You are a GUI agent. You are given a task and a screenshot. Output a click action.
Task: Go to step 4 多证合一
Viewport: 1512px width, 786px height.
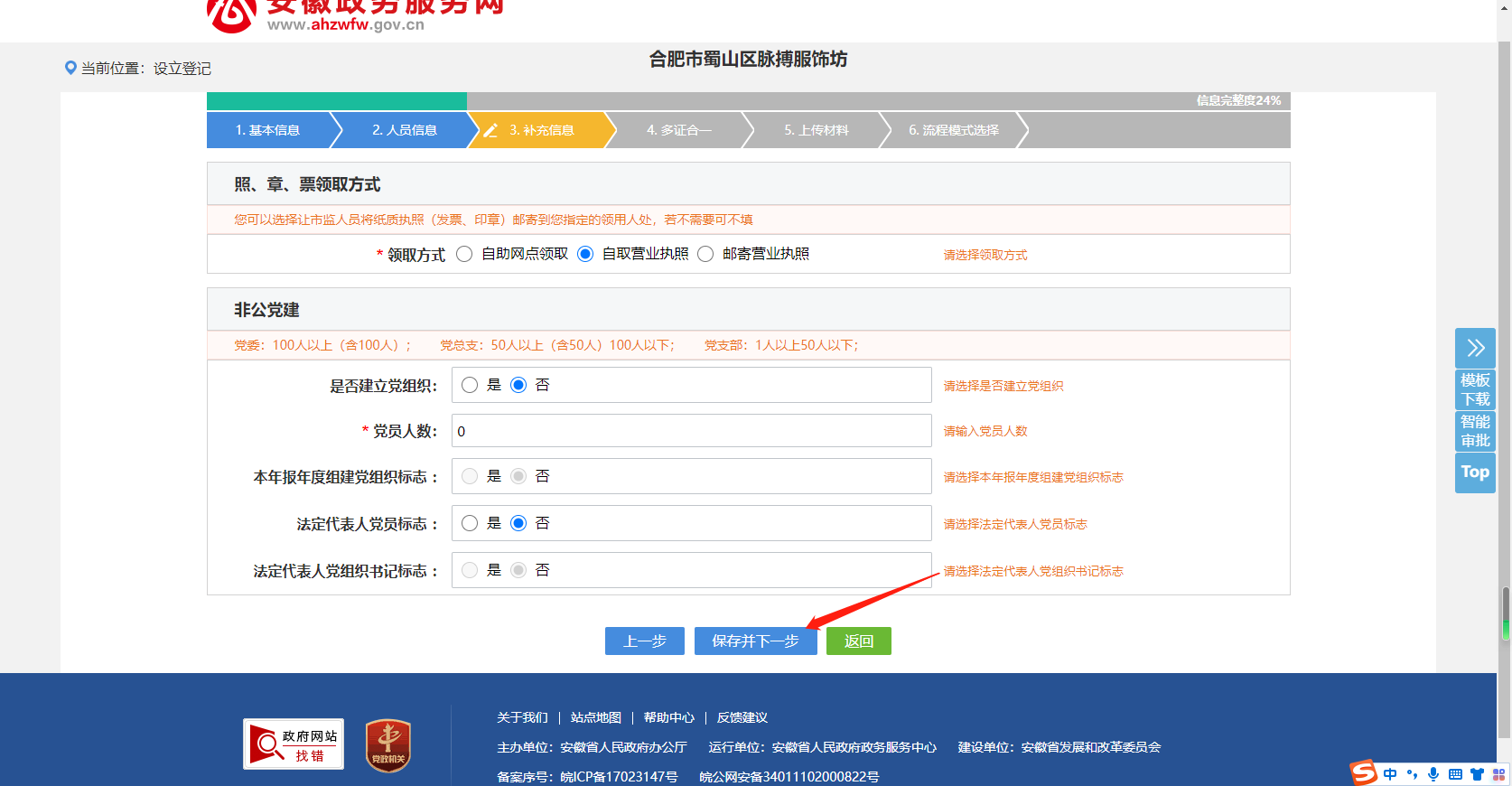(679, 130)
